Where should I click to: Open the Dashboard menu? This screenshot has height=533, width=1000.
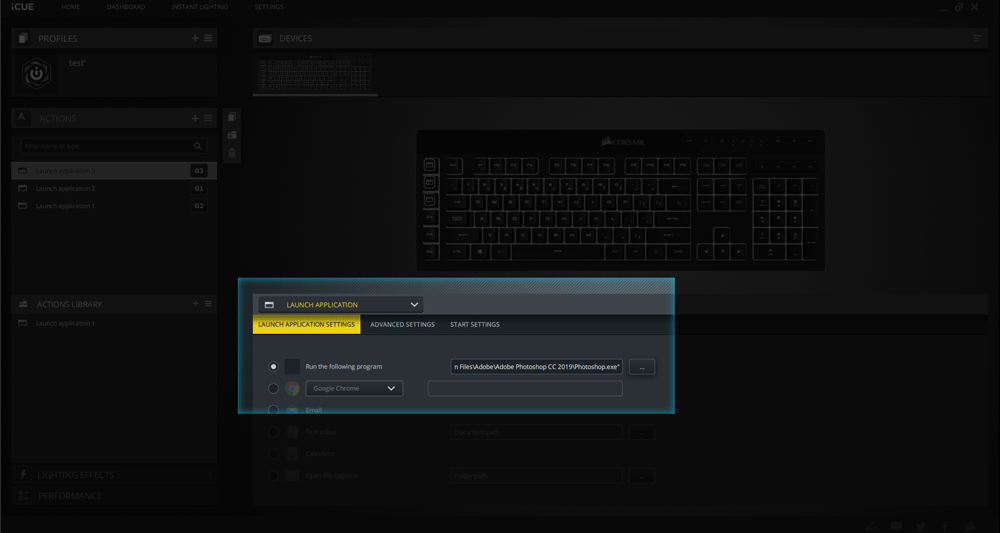tap(126, 7)
